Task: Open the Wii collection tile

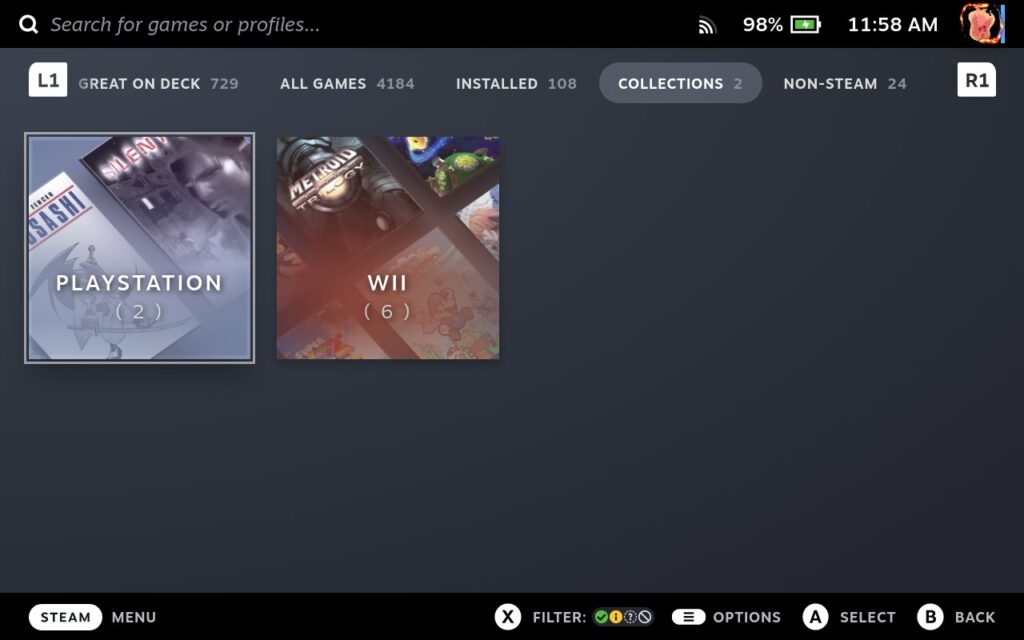Action: click(388, 248)
